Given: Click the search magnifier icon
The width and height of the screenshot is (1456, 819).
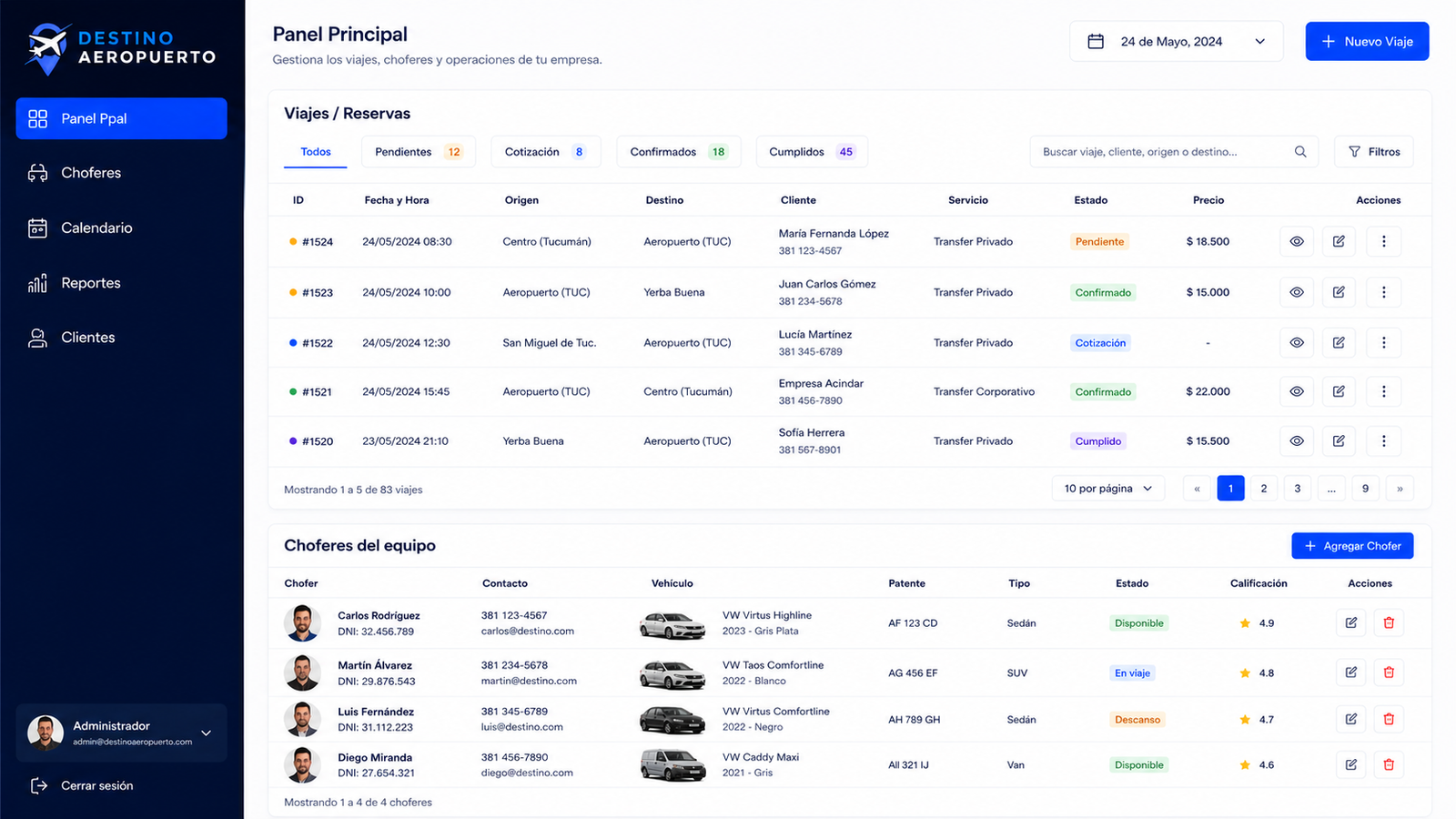Looking at the screenshot, I should (x=1300, y=152).
